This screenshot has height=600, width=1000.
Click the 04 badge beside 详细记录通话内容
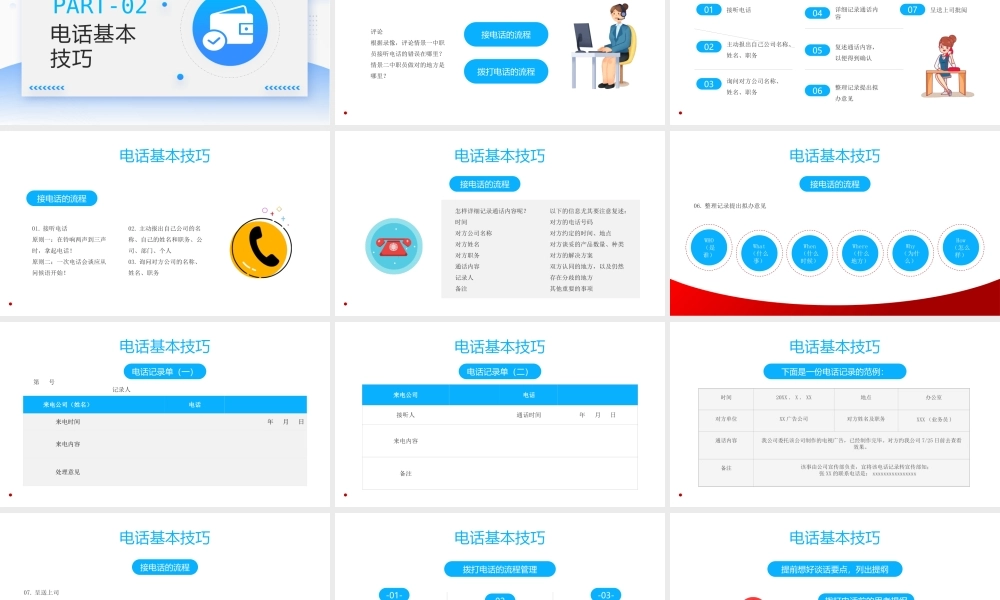(817, 13)
